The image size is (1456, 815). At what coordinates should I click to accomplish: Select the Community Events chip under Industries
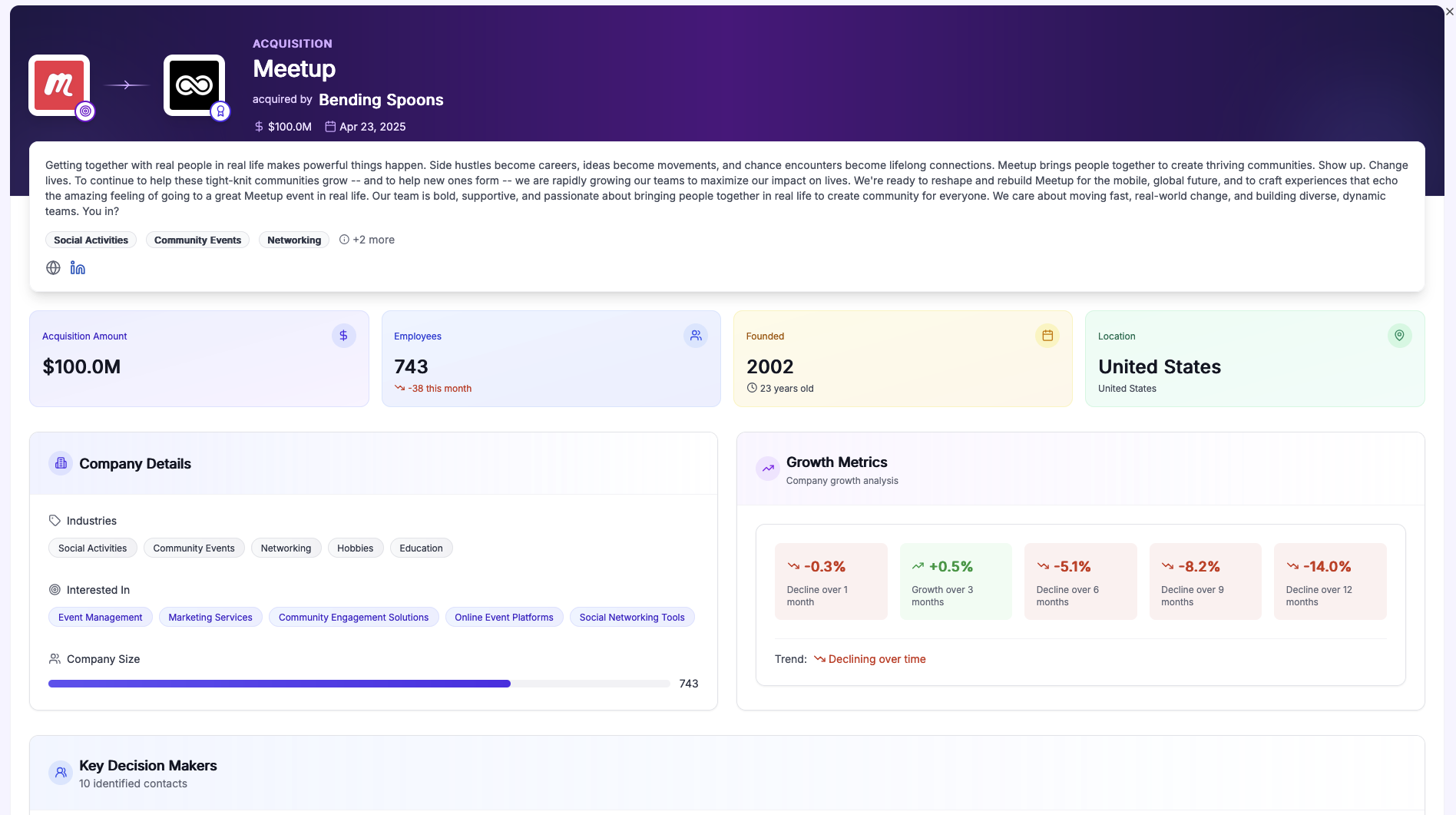pyautogui.click(x=194, y=548)
